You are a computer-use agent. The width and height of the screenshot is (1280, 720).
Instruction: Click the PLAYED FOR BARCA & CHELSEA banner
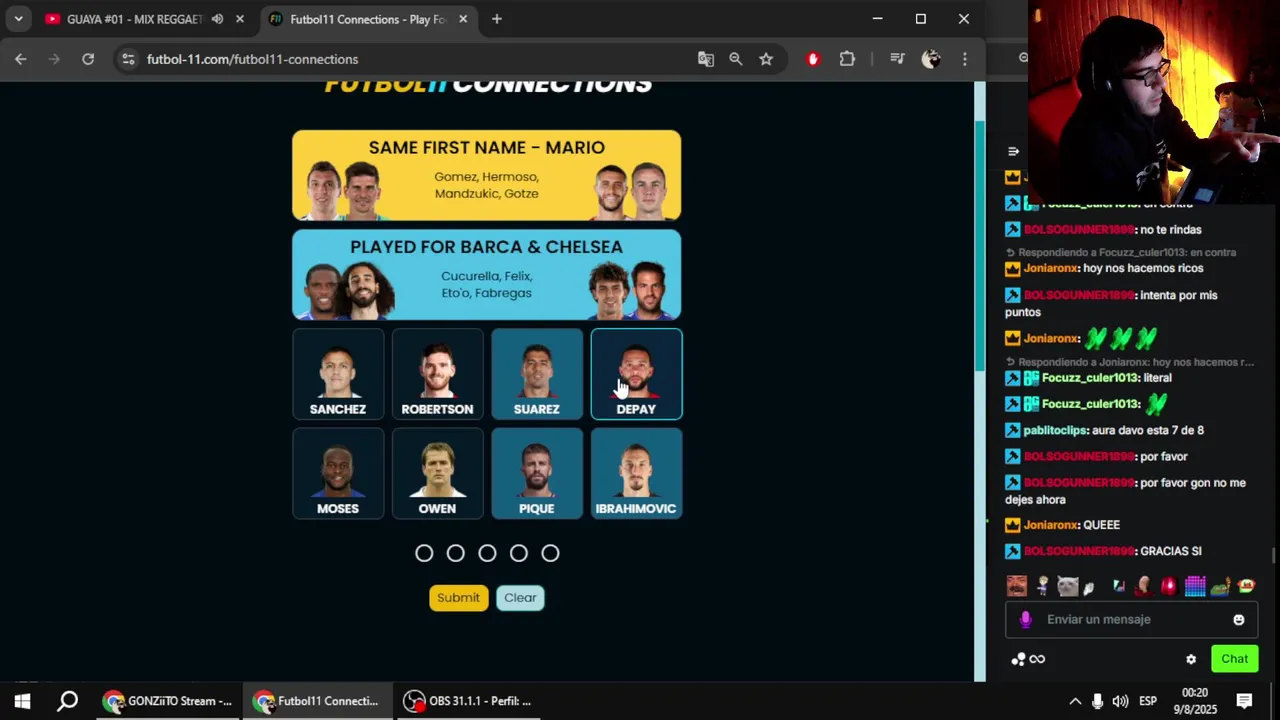[487, 274]
